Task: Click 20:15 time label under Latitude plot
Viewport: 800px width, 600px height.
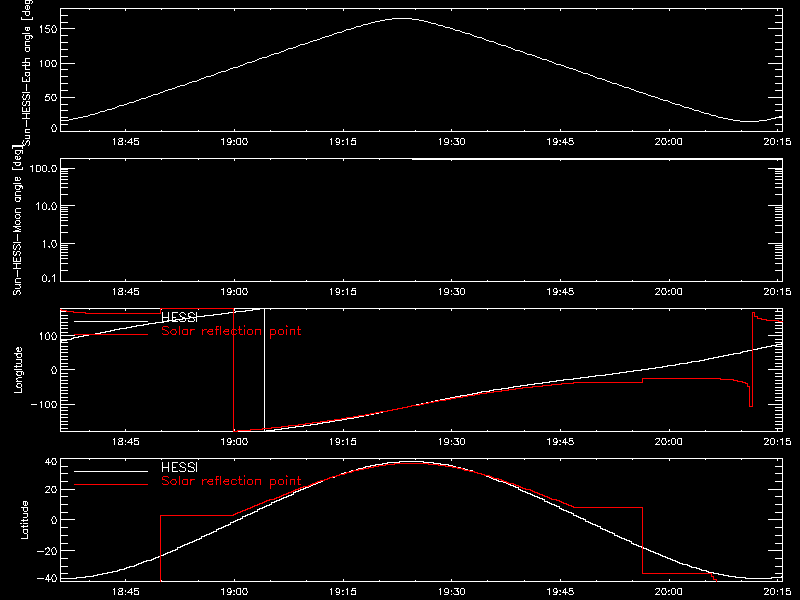Action: [777, 592]
